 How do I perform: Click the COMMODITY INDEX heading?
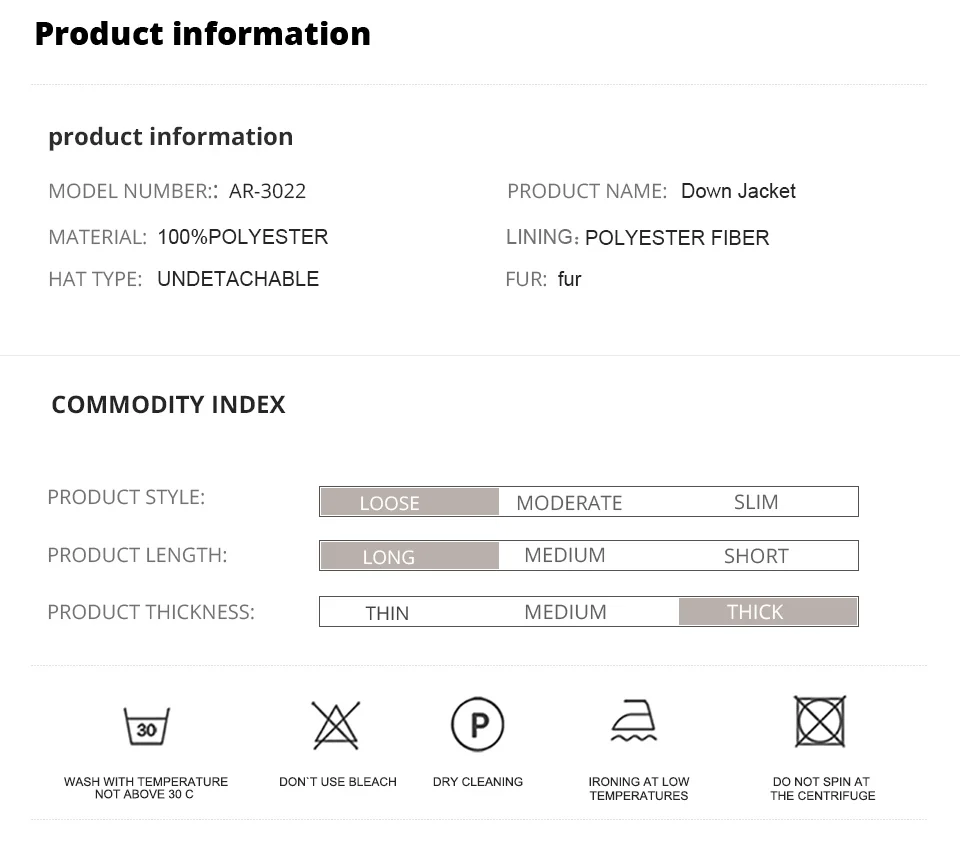[168, 404]
